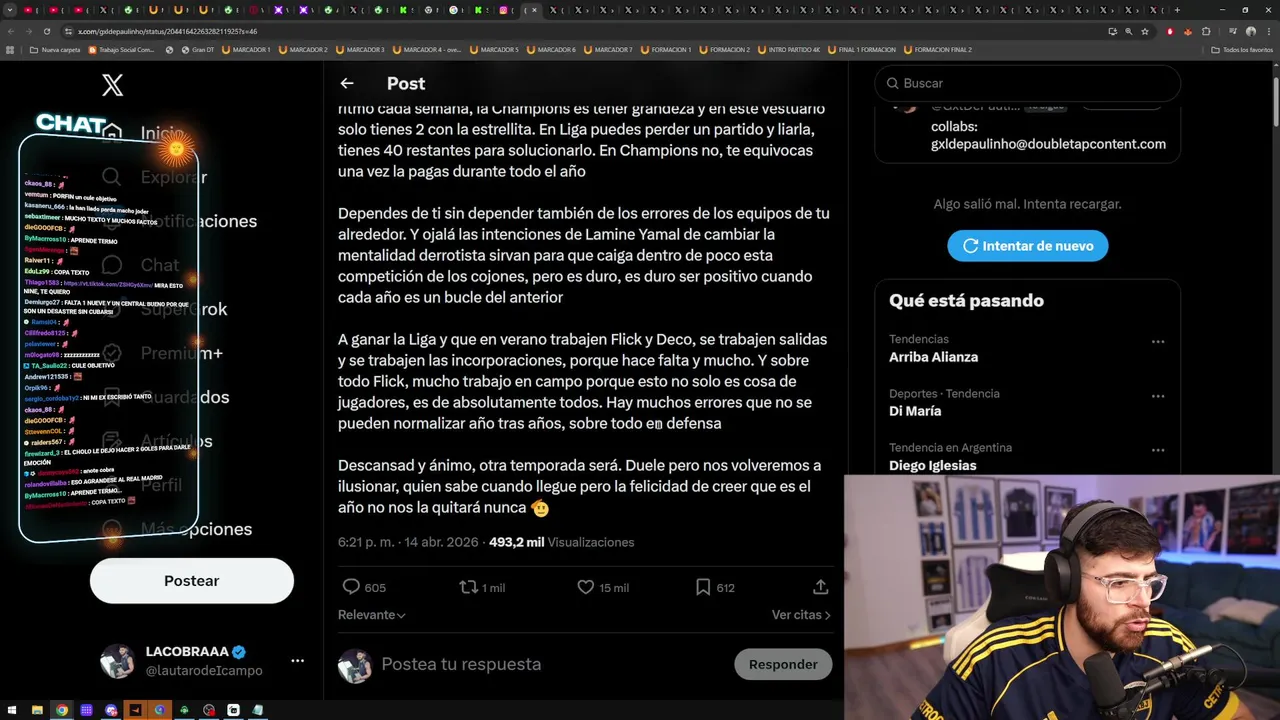Click the Chrome icon in the taskbar

(62, 710)
